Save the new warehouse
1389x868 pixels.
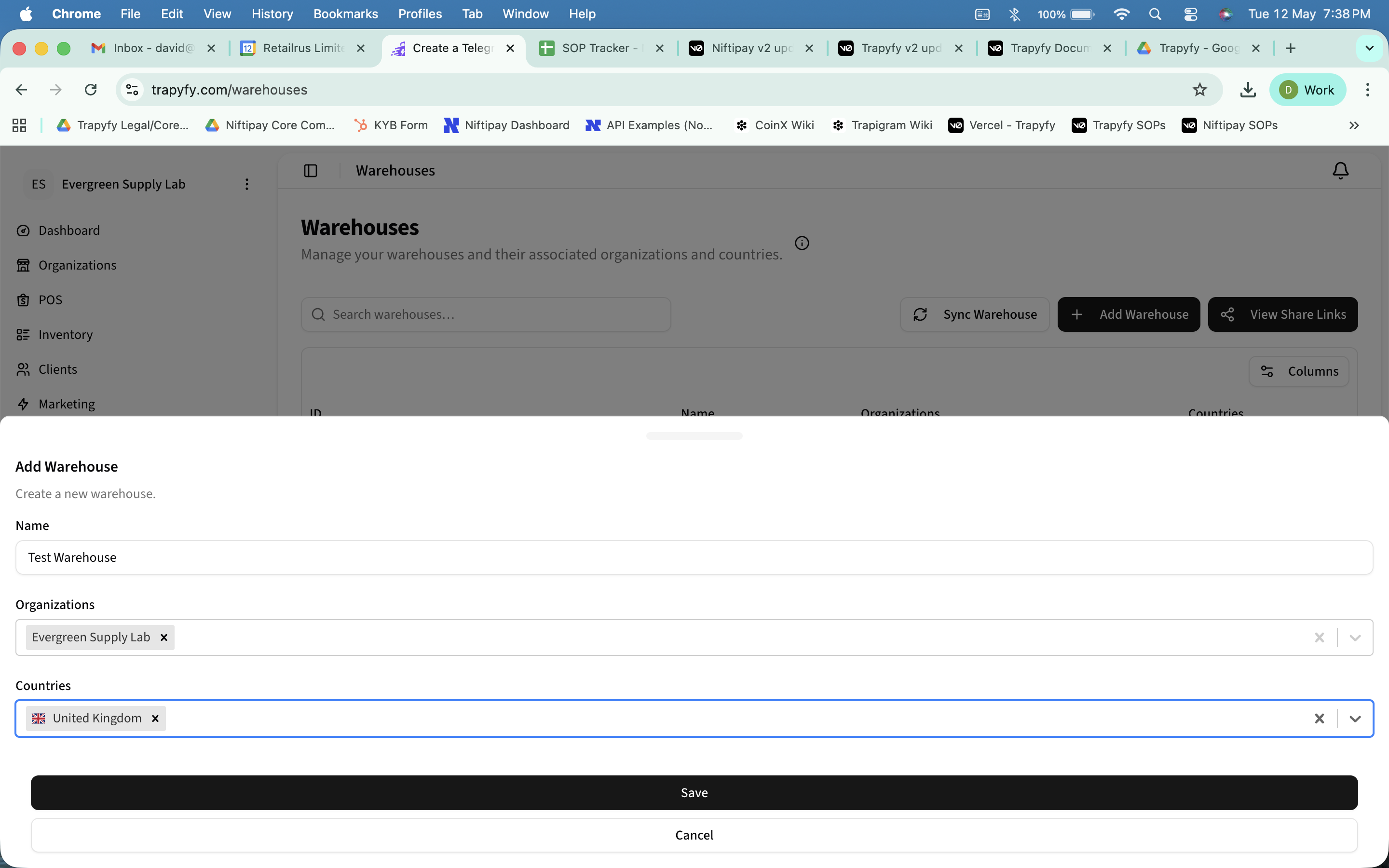click(x=694, y=792)
